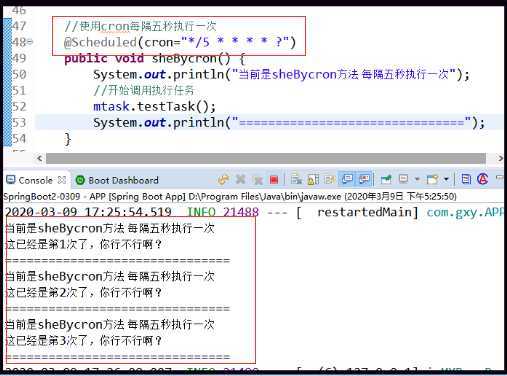Click the Console tab monitor icon

pyautogui.click(x=11, y=180)
